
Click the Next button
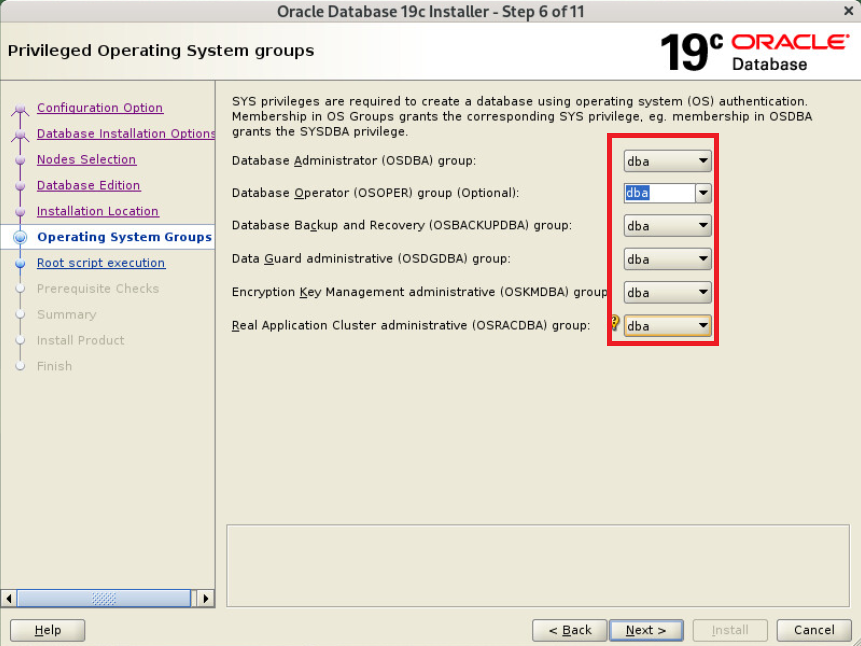point(646,630)
